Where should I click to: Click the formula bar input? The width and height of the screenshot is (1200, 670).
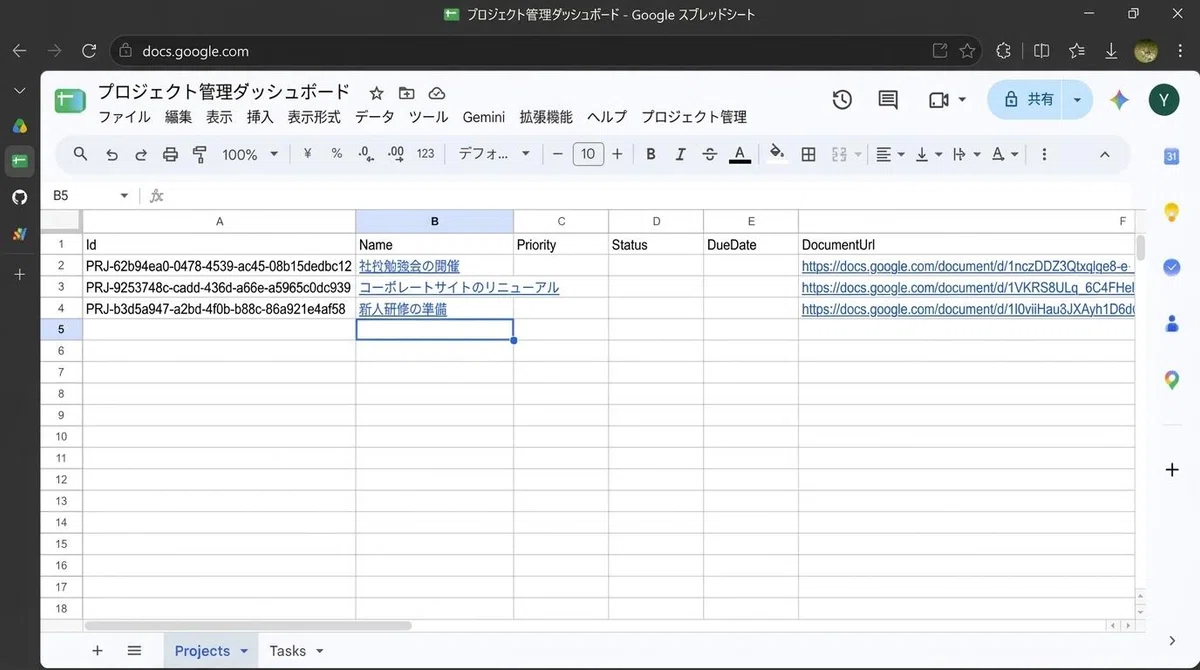coord(650,196)
